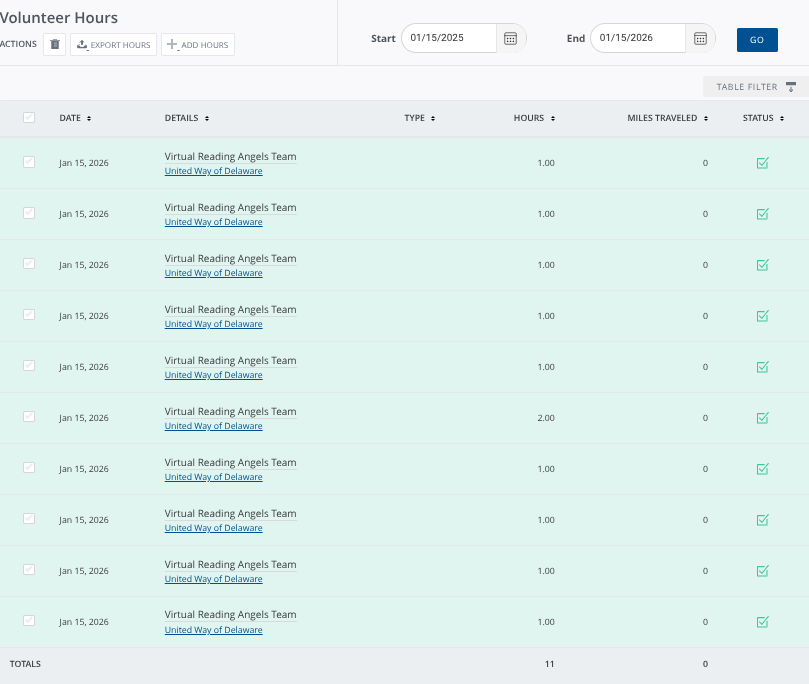Click the first row's approved status icon
This screenshot has height=684, width=809.
[763, 163]
